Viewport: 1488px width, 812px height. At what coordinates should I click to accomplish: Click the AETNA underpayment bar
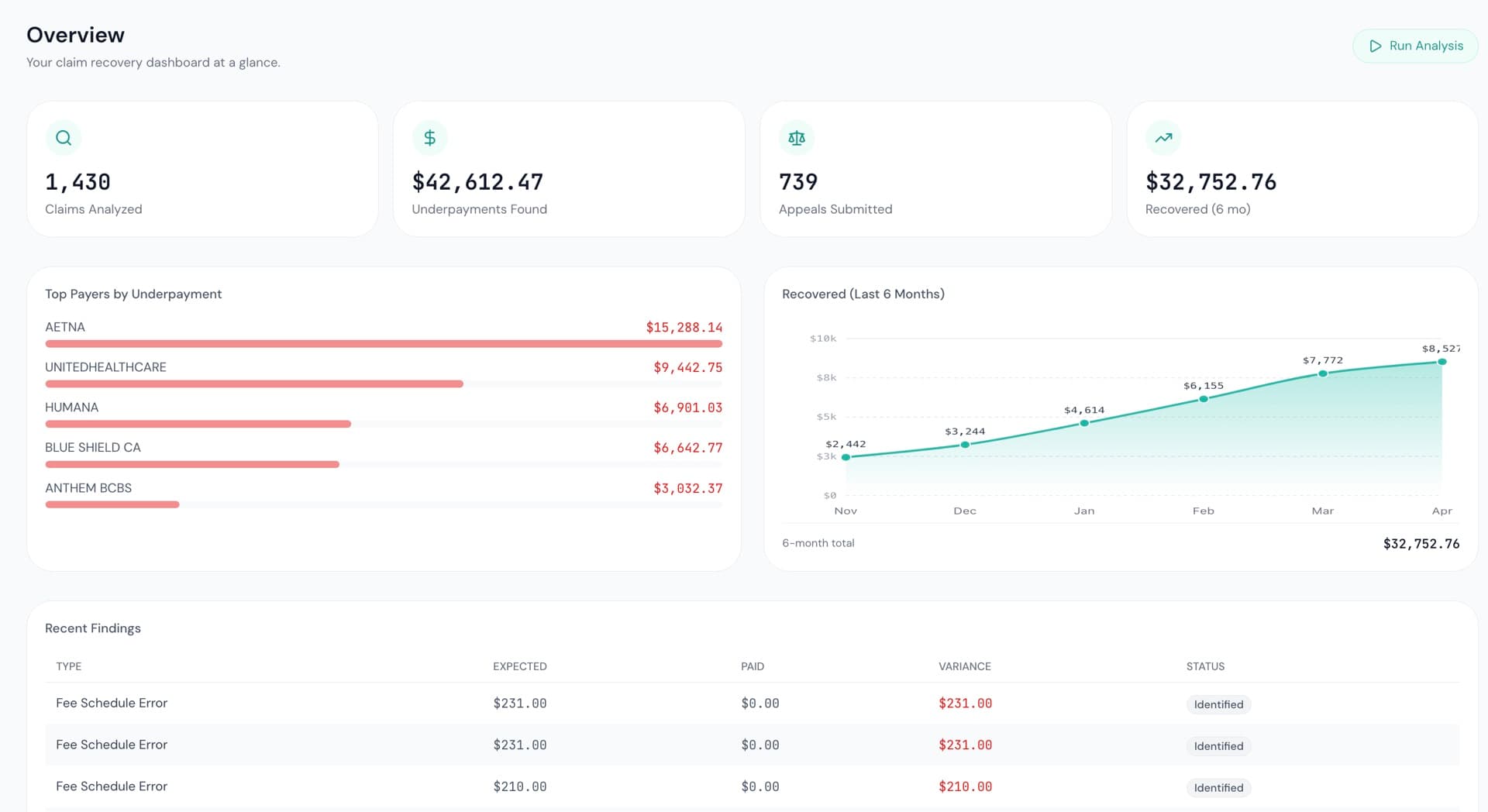(384, 343)
